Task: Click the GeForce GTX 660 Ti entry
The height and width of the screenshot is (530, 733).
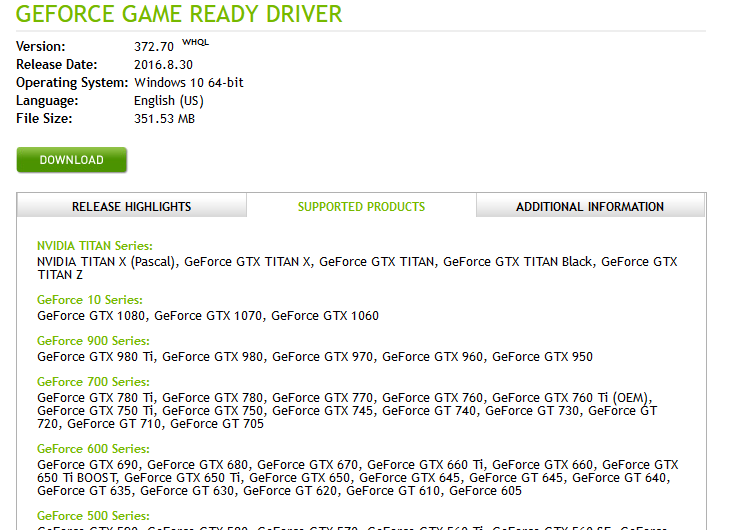Action: coord(425,465)
